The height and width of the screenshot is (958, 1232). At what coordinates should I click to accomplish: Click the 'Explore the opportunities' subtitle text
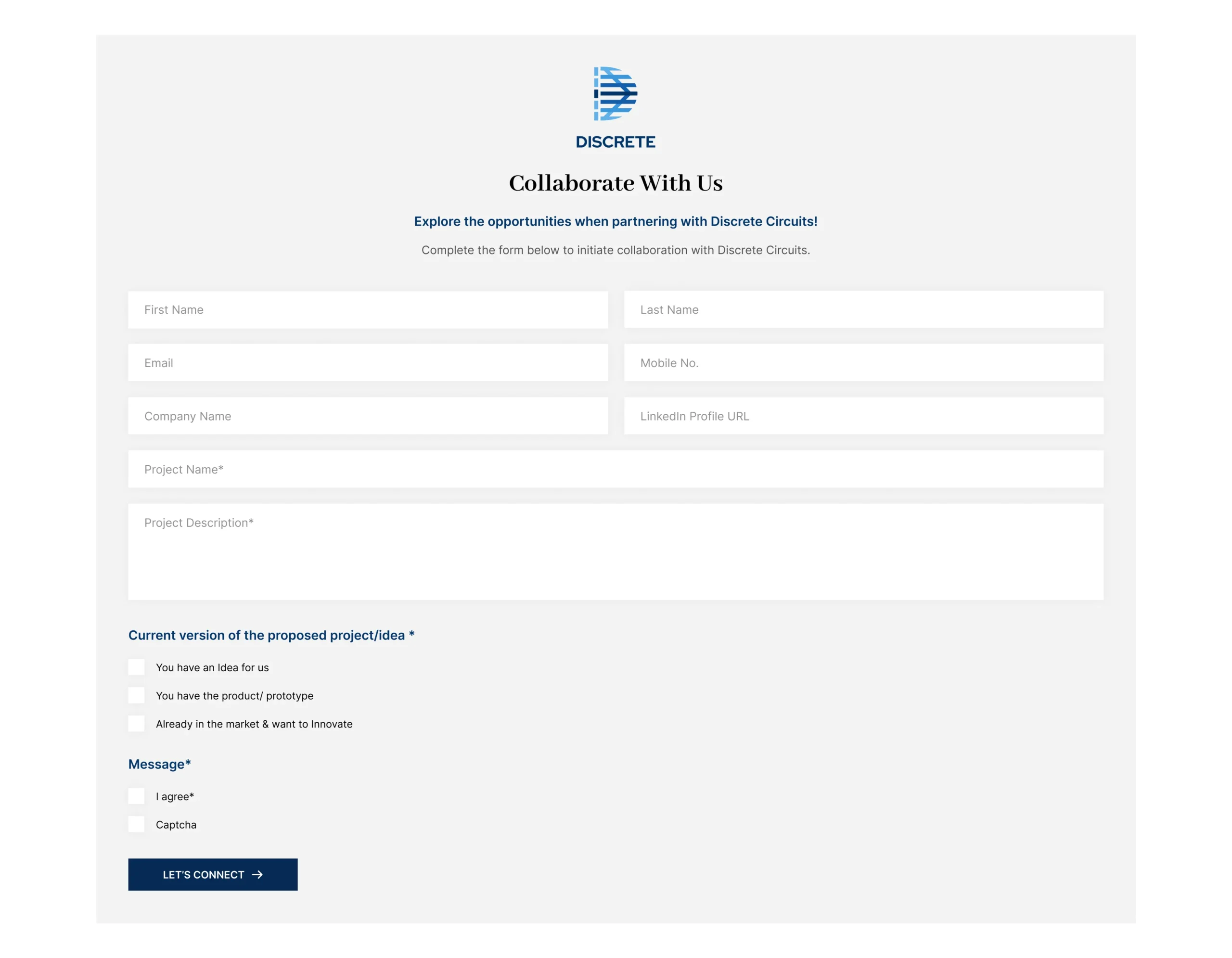(x=616, y=221)
